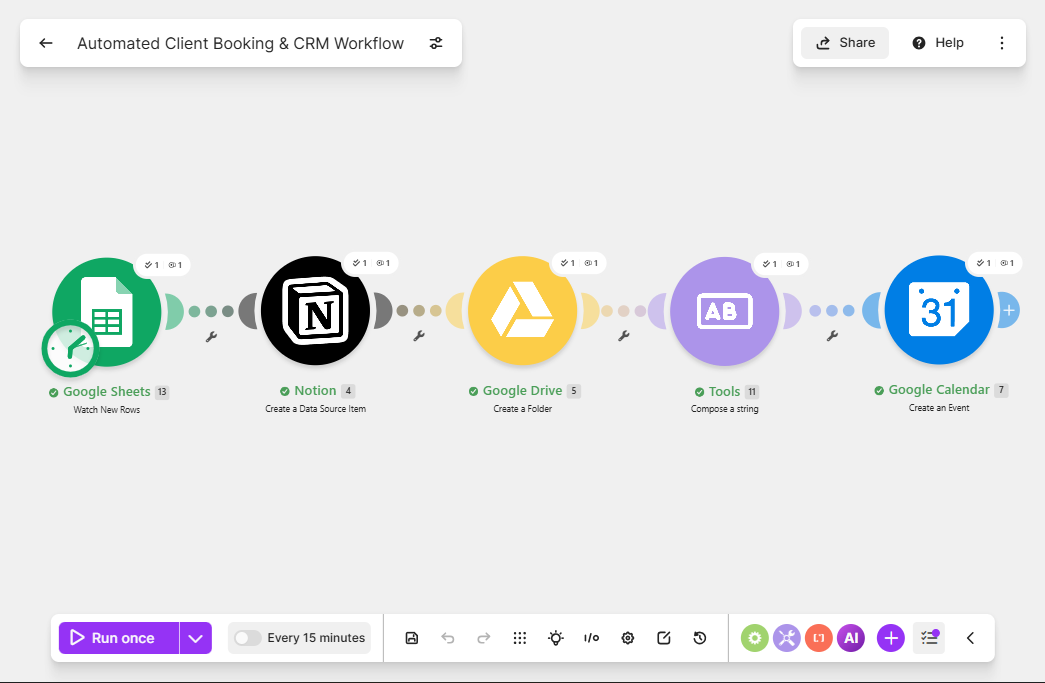
Task: Open the checklist panel icon
Action: 929,638
